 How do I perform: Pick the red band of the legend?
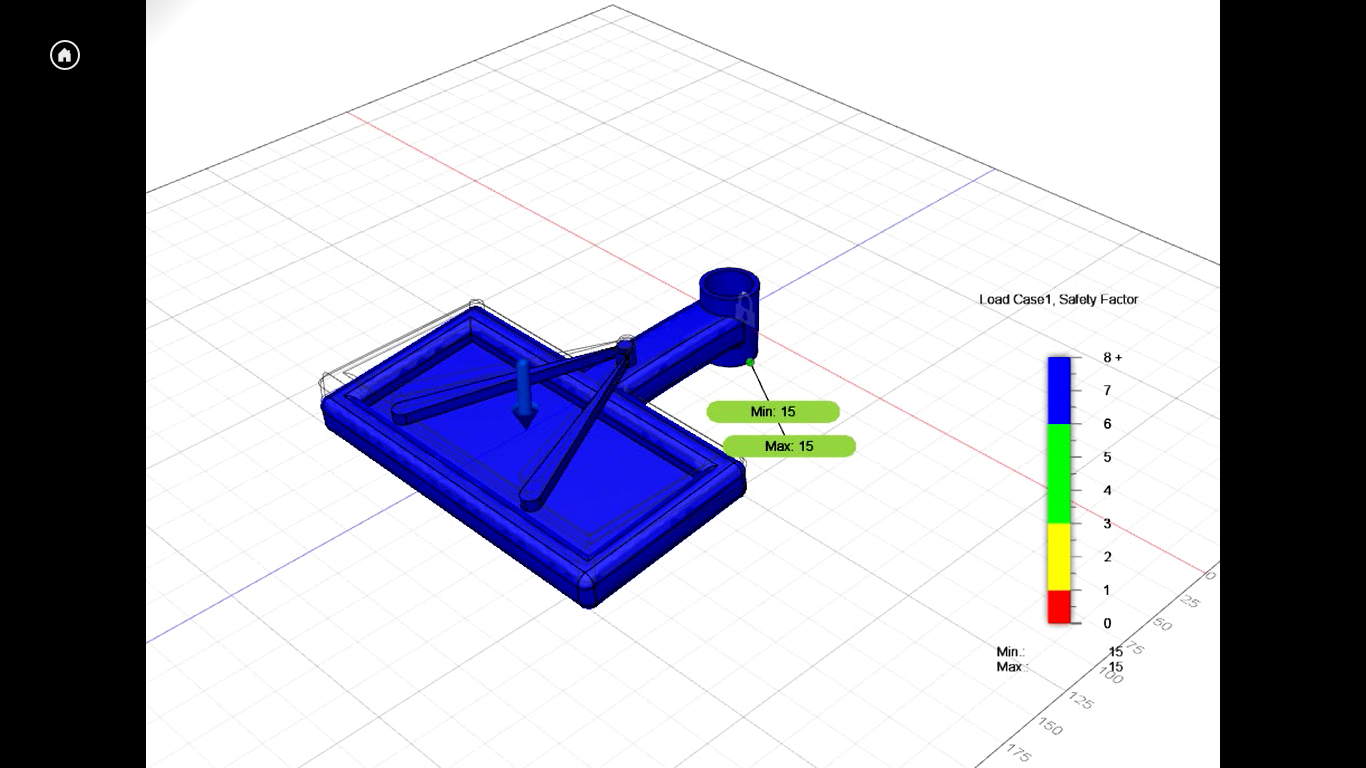click(x=1059, y=607)
